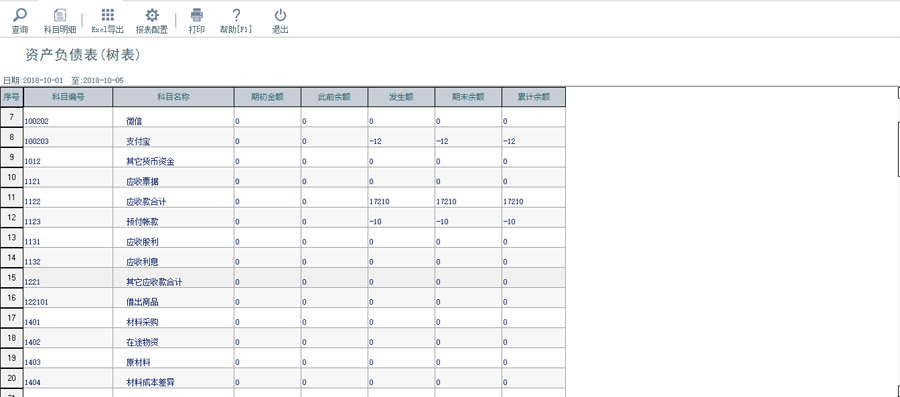Select subject code 1221
900x397 pixels.
coord(33,282)
